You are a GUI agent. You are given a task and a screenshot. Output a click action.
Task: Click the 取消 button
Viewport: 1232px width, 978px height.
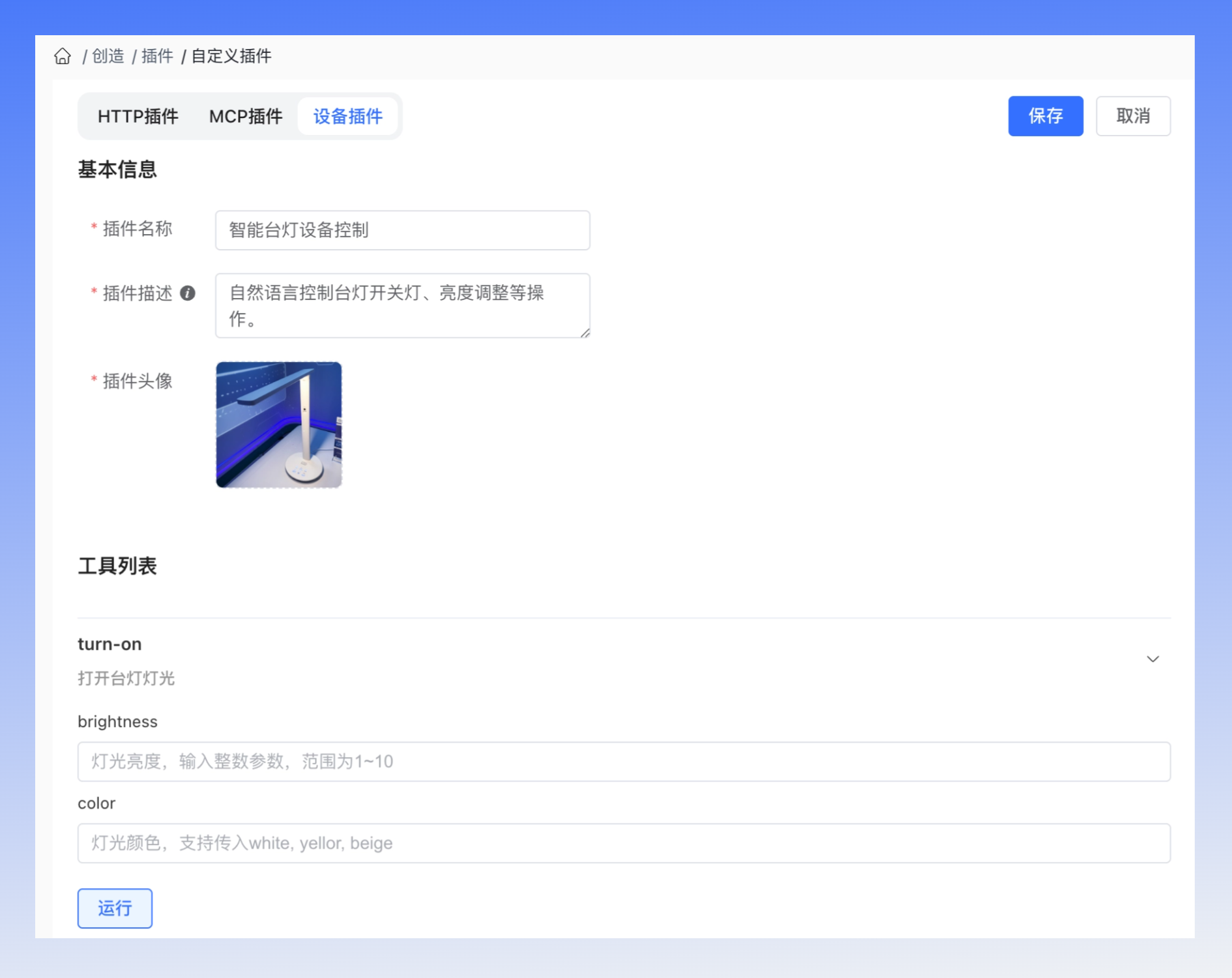(x=1133, y=116)
